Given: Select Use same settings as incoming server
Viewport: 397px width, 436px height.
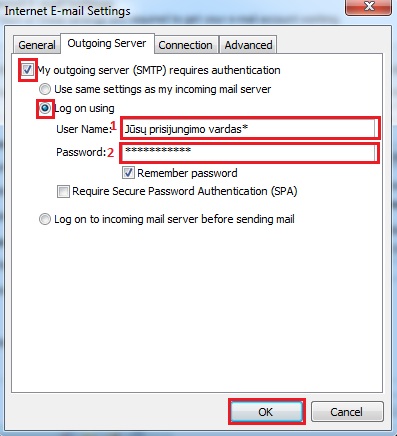Looking at the screenshot, I should [x=45, y=89].
